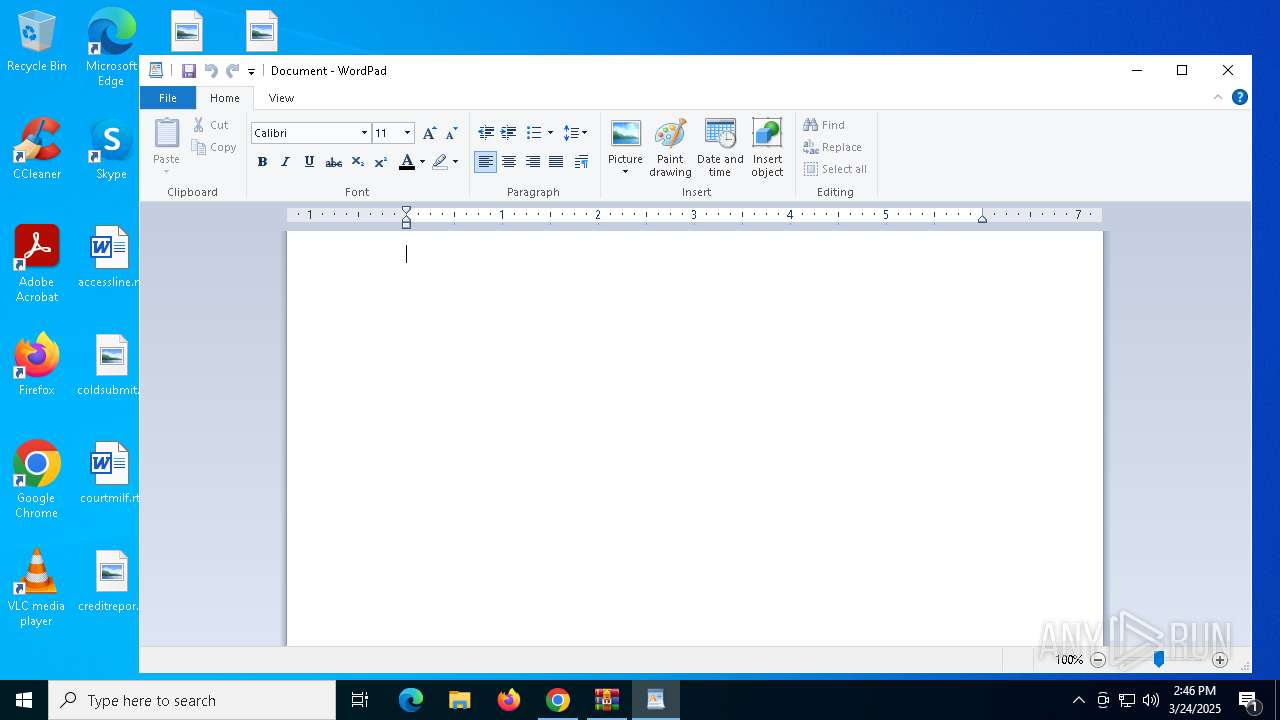This screenshot has height=720, width=1280.
Task: Open the Customize Quick Access Toolbar arrow
Action: [251, 71]
